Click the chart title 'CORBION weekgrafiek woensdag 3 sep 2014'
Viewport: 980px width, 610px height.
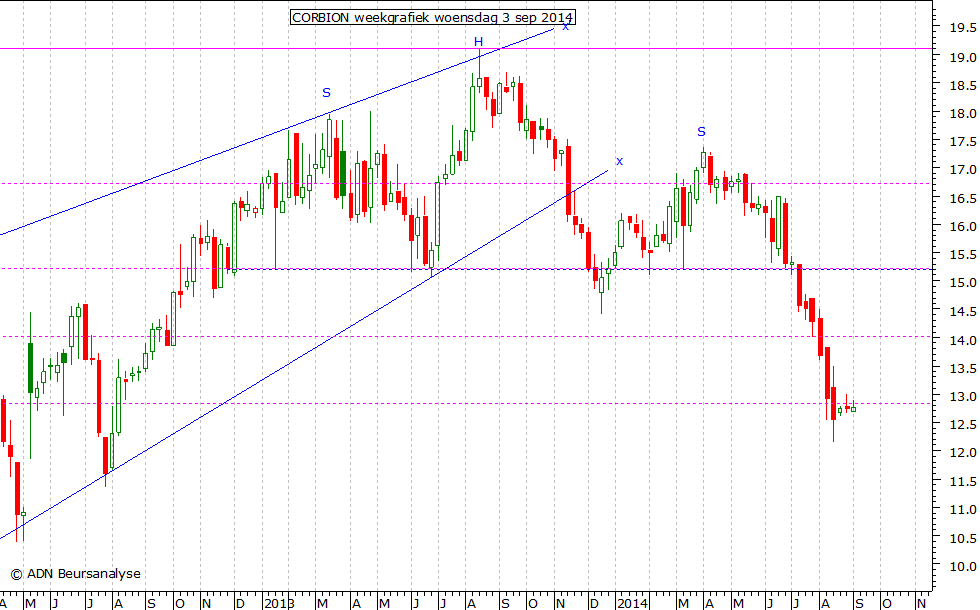(x=432, y=18)
